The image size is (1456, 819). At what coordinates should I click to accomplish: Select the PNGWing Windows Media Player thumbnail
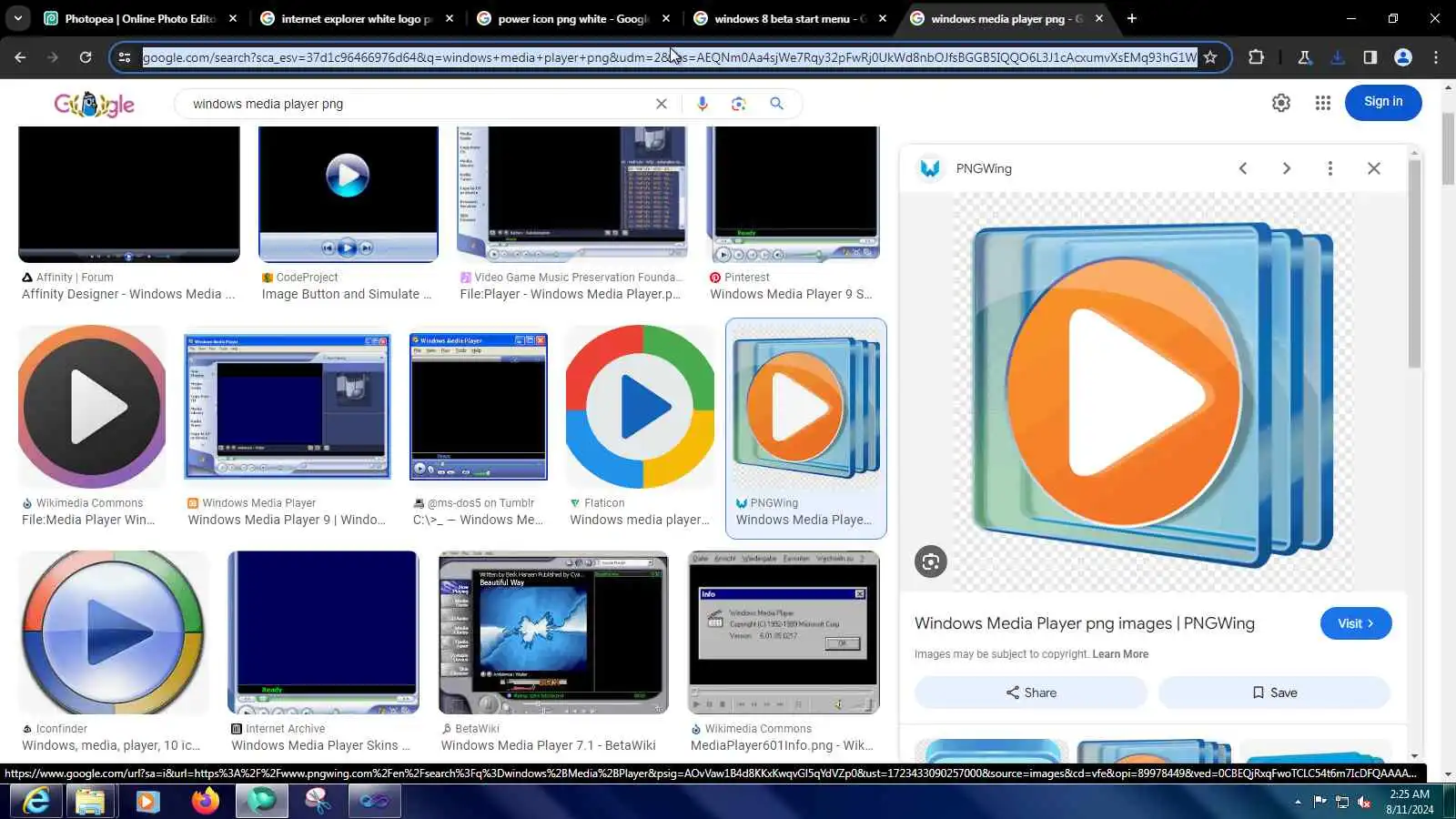coord(806,407)
